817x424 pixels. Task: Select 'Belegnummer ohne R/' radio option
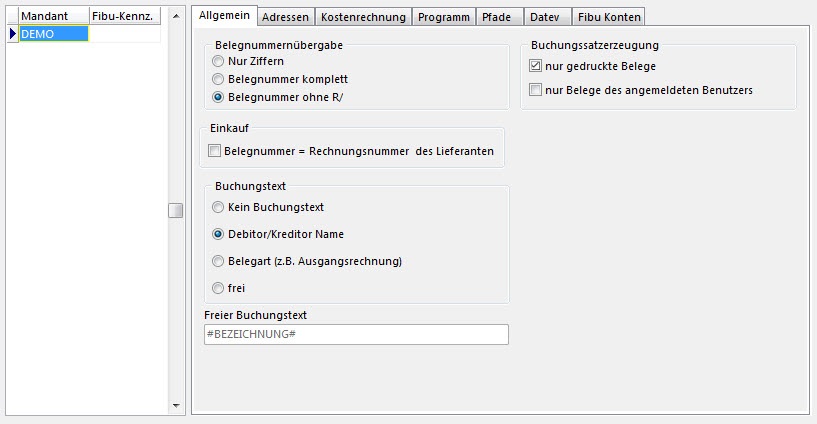point(219,97)
